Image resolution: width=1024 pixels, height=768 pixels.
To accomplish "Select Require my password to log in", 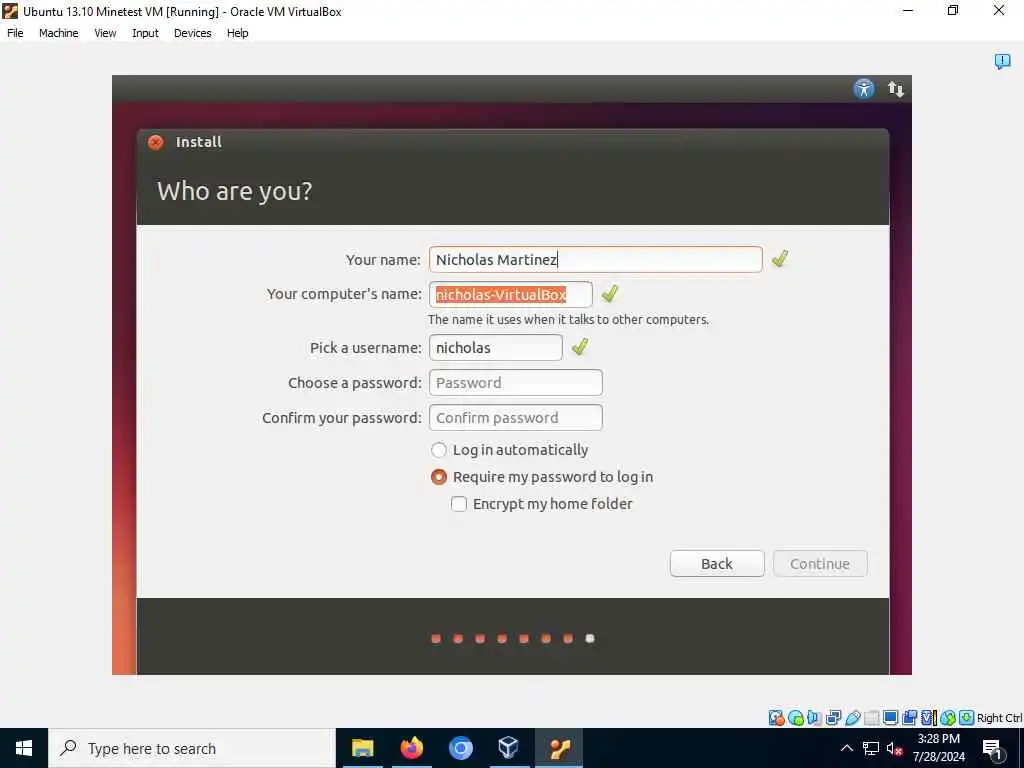I will [542, 477].
